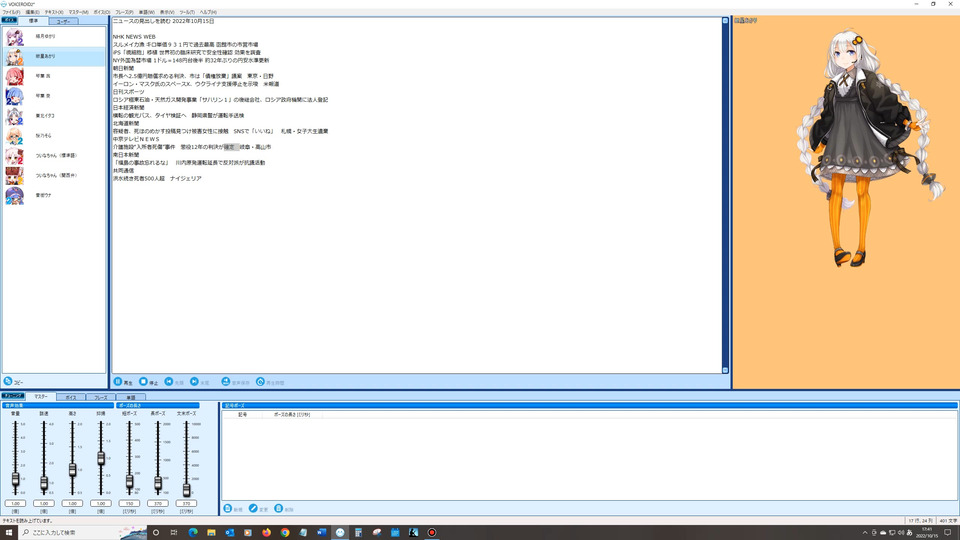Viewport: 960px width, 540px height.
Task: Open the テキスト menu
Action: point(54,12)
